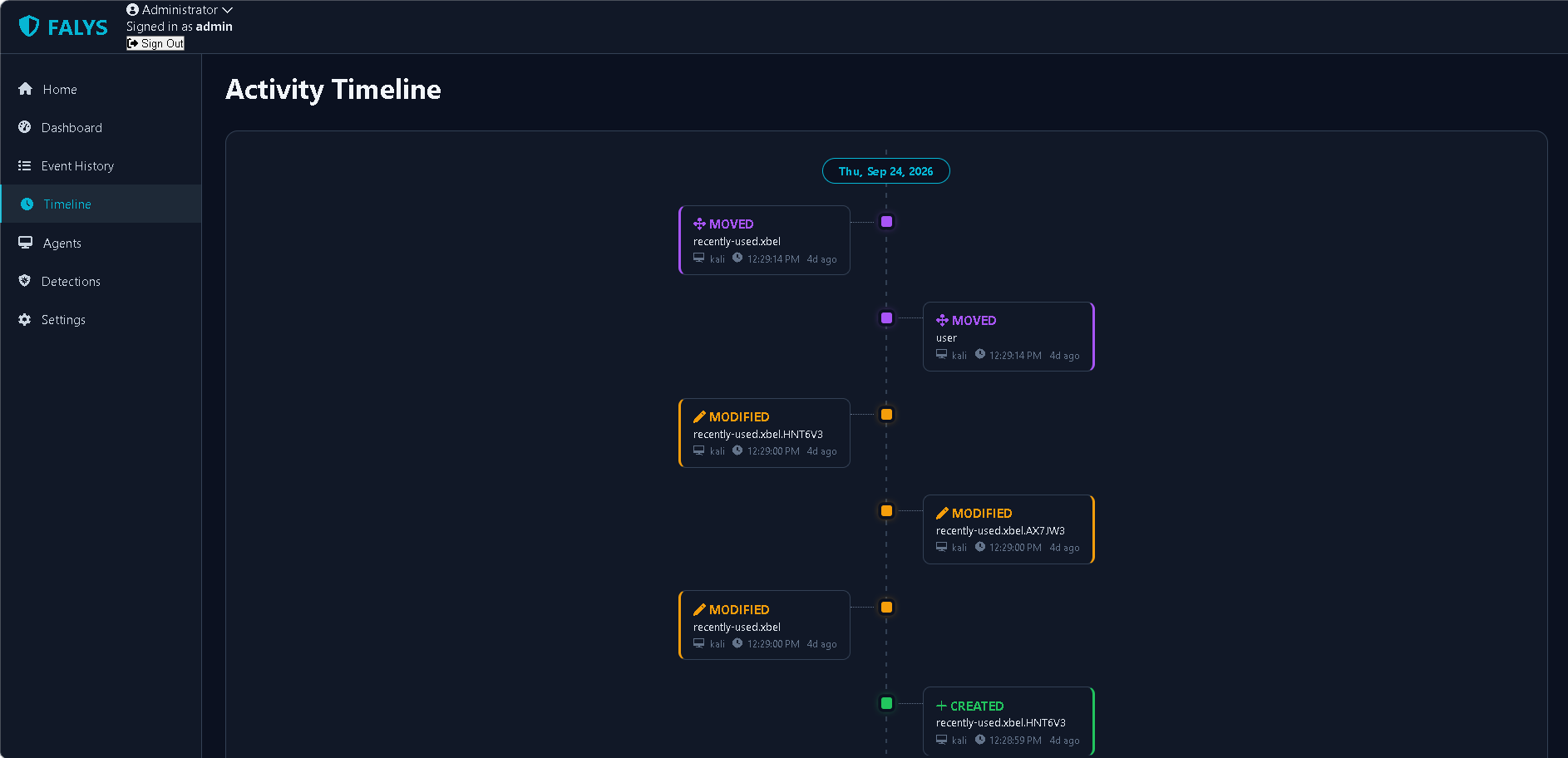The image size is (1568, 758).
Task: Click the '12:28:59 PM' timestamp
Action: [x=1015, y=741]
